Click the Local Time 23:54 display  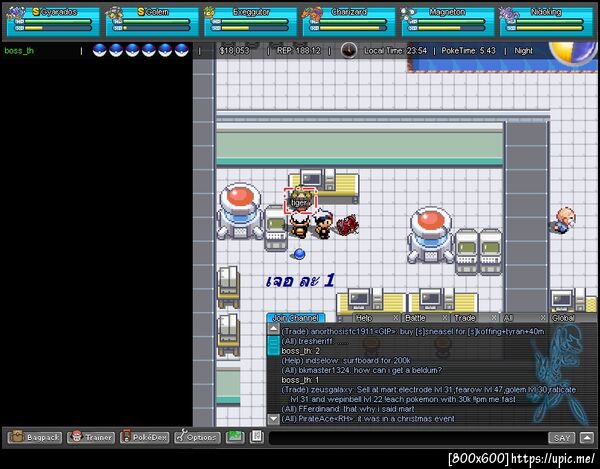click(395, 50)
